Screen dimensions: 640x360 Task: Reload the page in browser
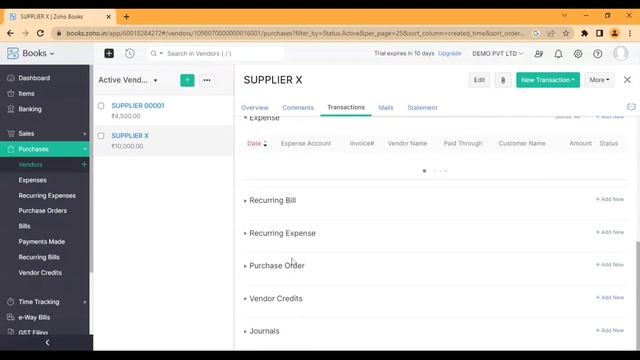pyautogui.click(x=40, y=33)
